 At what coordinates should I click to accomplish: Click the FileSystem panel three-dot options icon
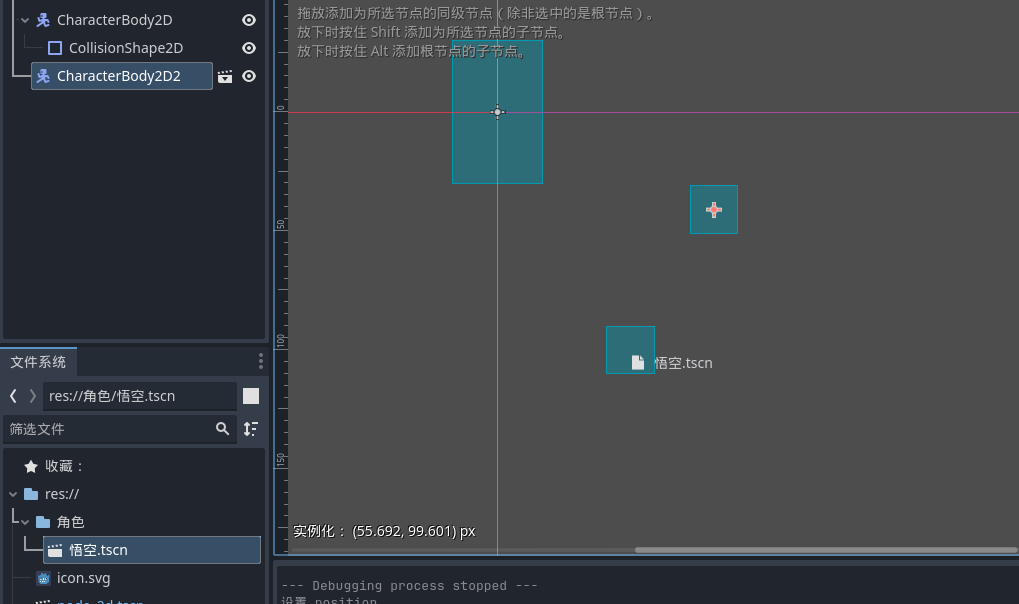coord(261,361)
